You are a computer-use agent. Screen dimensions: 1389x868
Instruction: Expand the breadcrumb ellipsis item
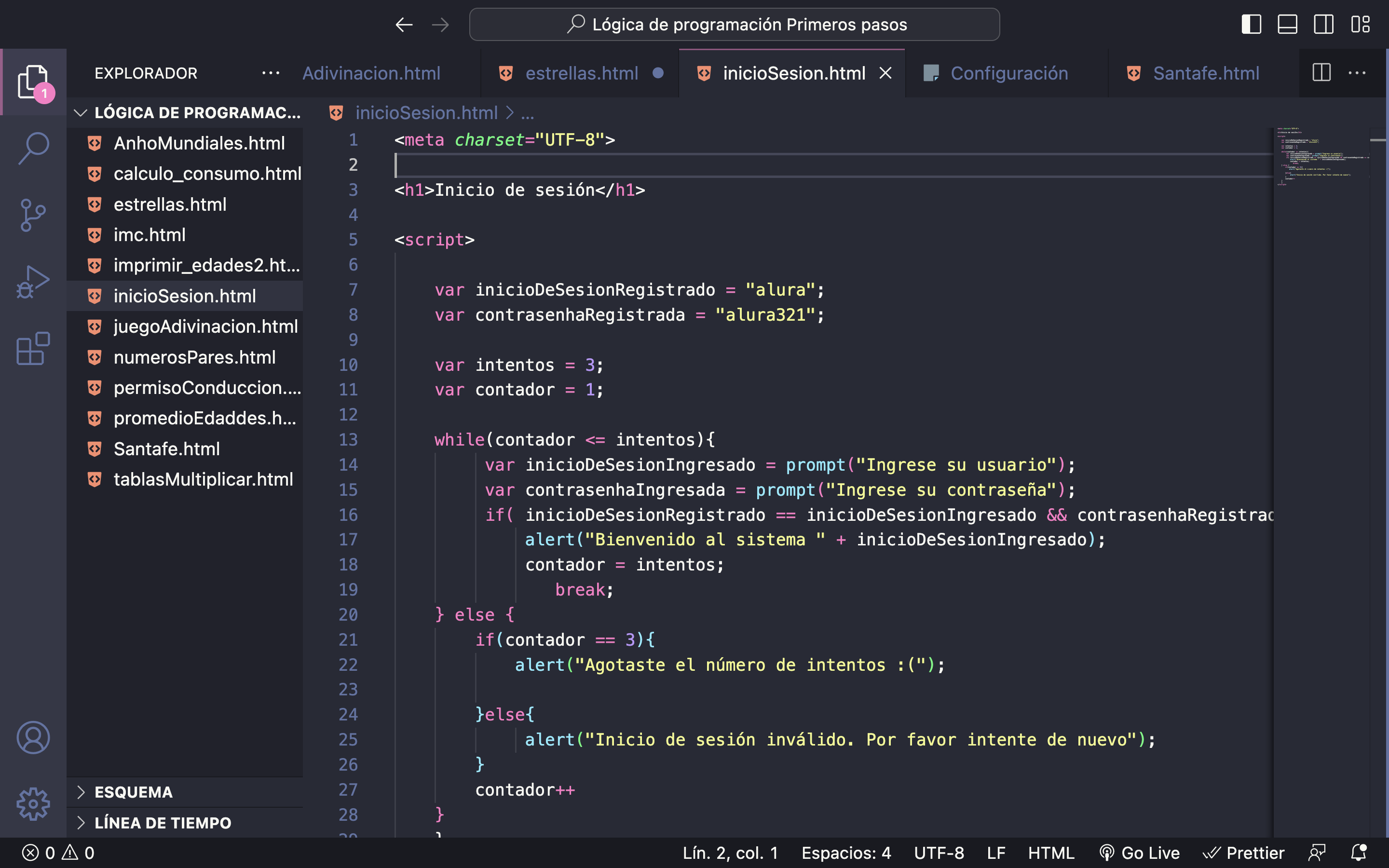coord(528,113)
